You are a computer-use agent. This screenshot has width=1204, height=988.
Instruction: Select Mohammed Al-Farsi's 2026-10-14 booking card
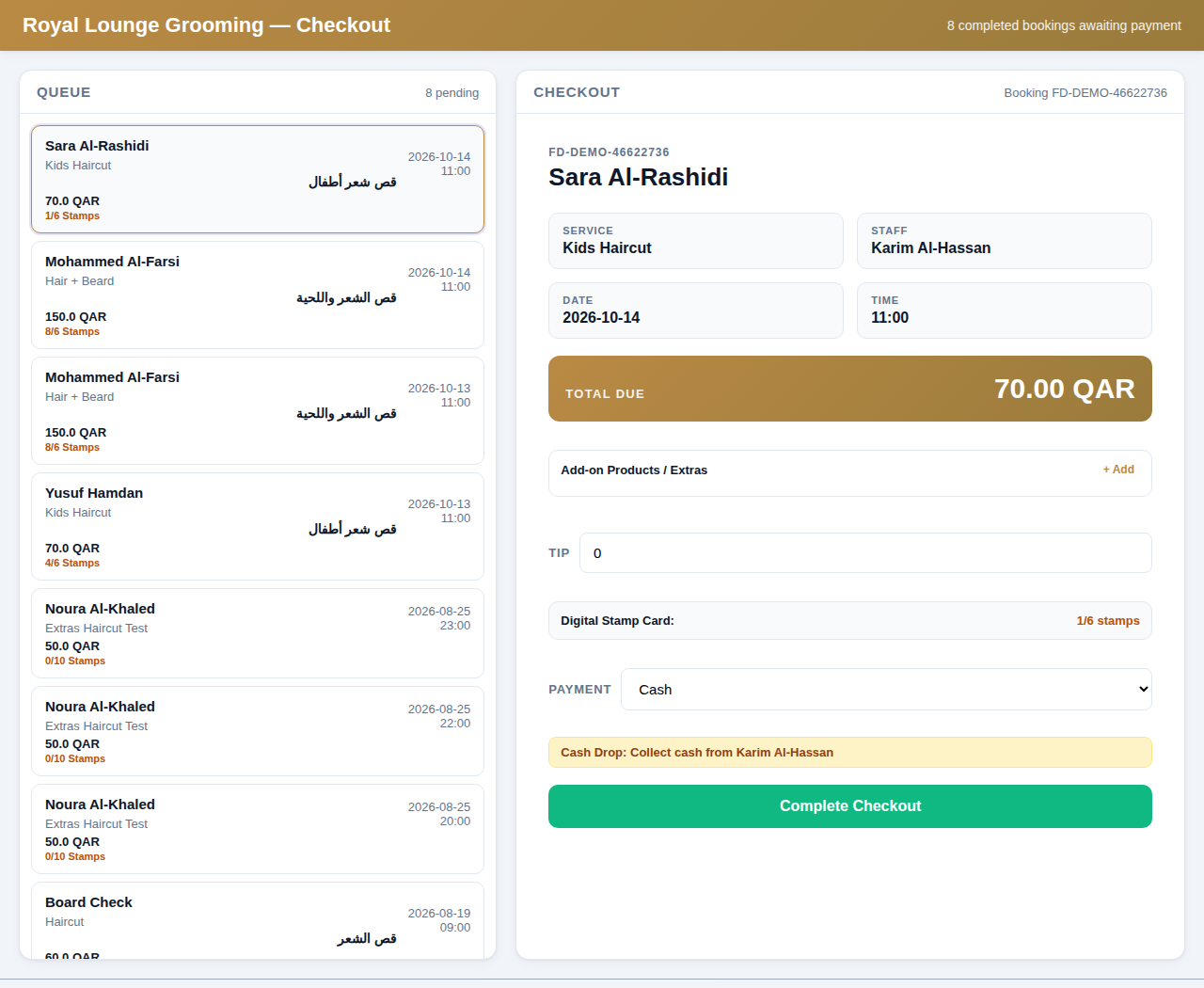tap(258, 295)
